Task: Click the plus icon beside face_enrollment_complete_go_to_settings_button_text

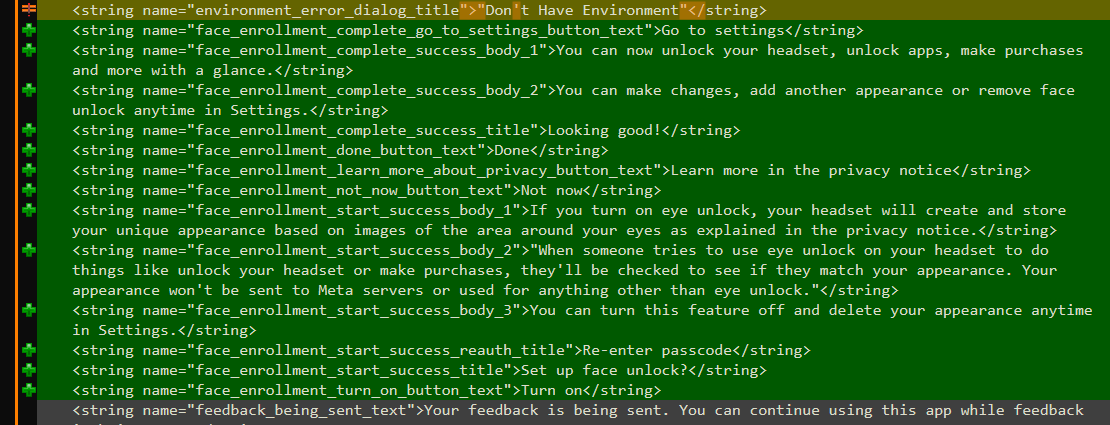Action: coord(29,30)
